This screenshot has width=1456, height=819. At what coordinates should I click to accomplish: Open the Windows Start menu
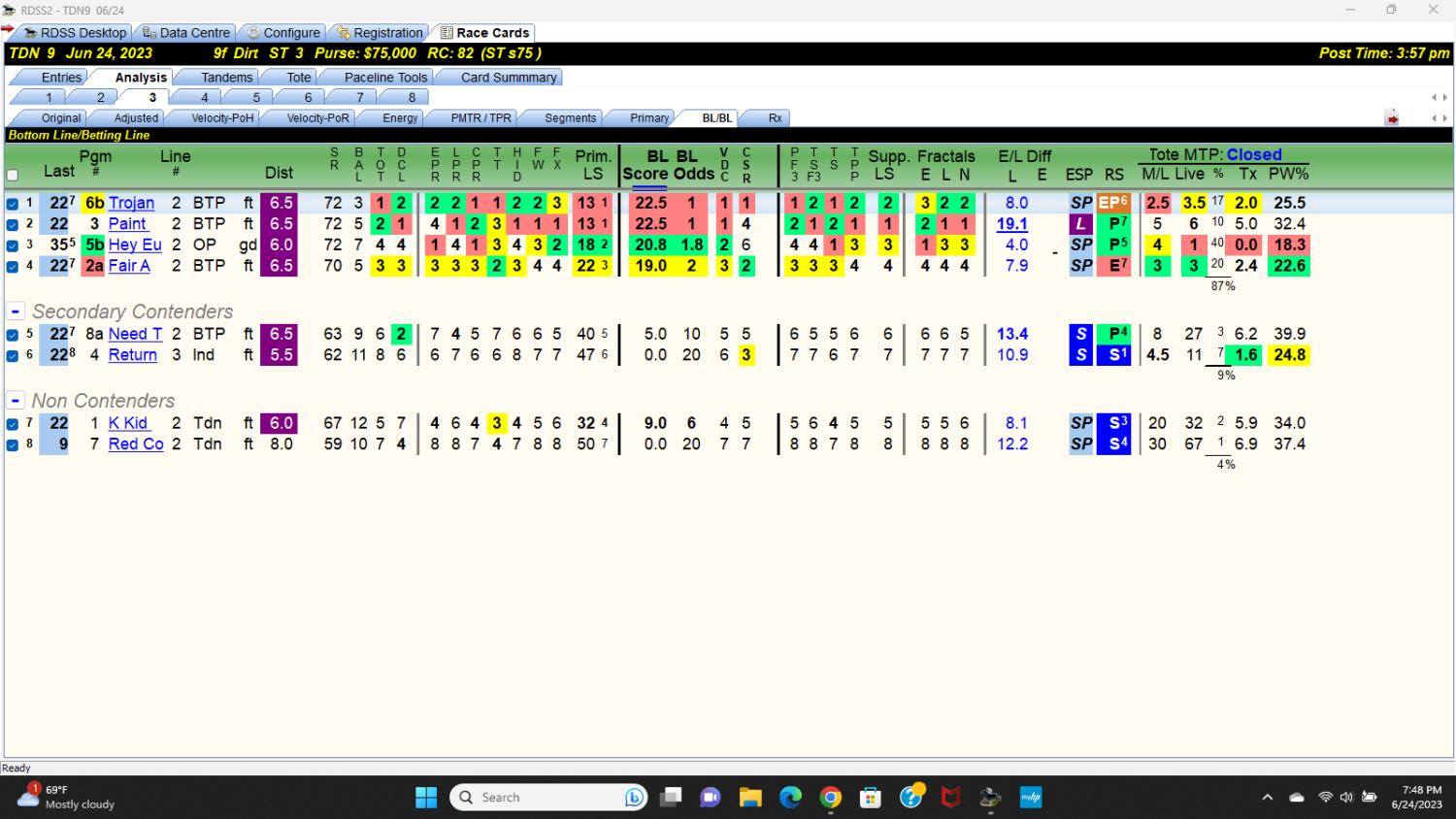pos(426,798)
